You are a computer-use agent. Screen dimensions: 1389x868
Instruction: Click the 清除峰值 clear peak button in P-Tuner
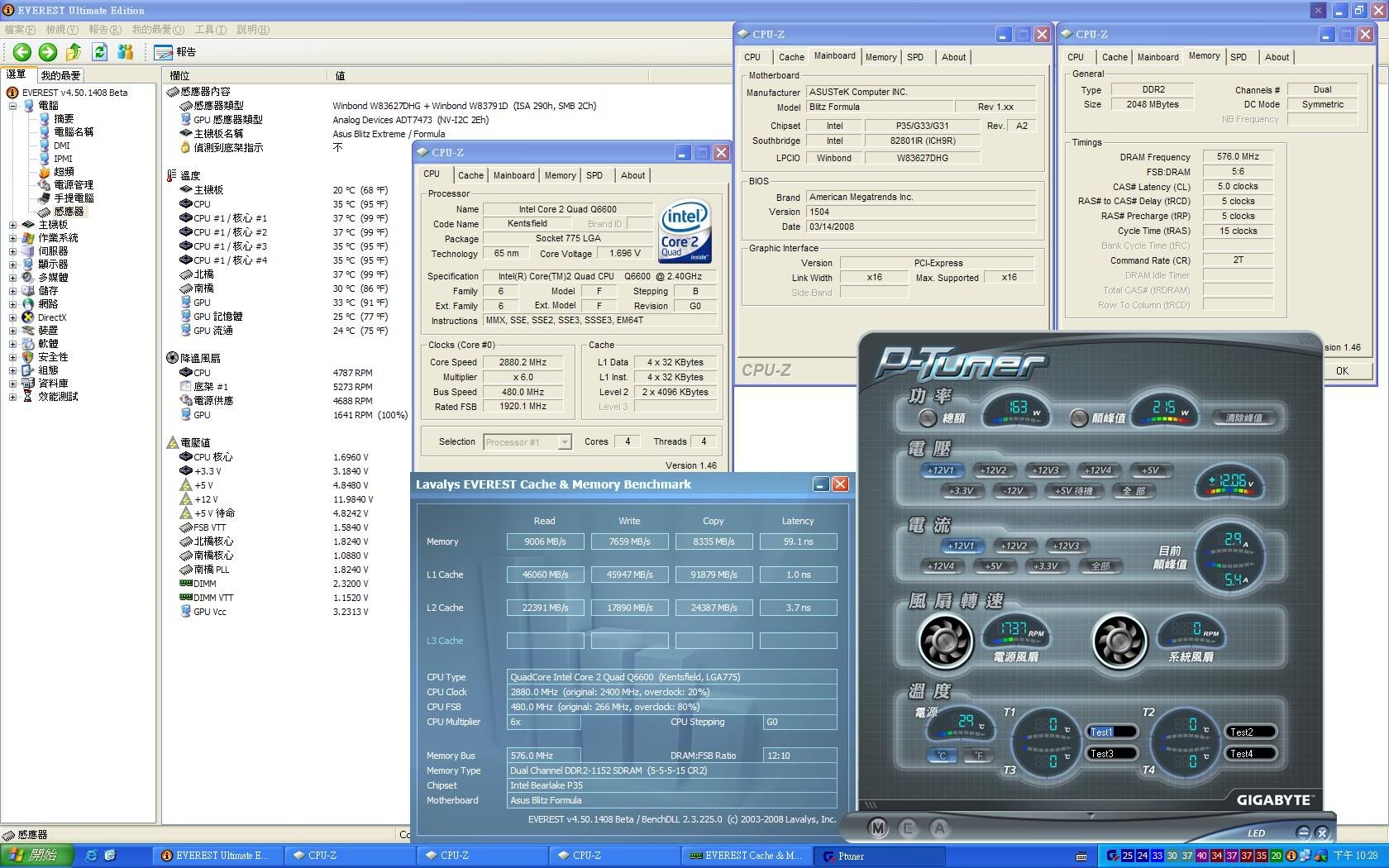(1244, 418)
